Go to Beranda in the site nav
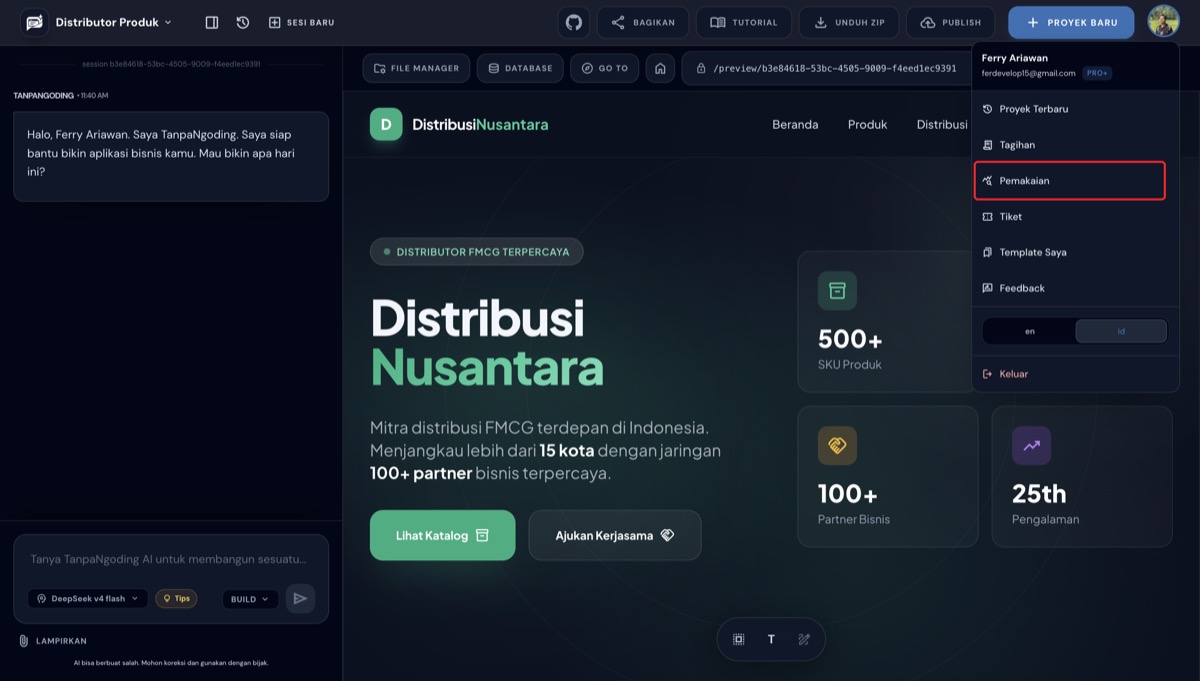Screen dimensions: 1200x681 pyautogui.click(x=795, y=124)
